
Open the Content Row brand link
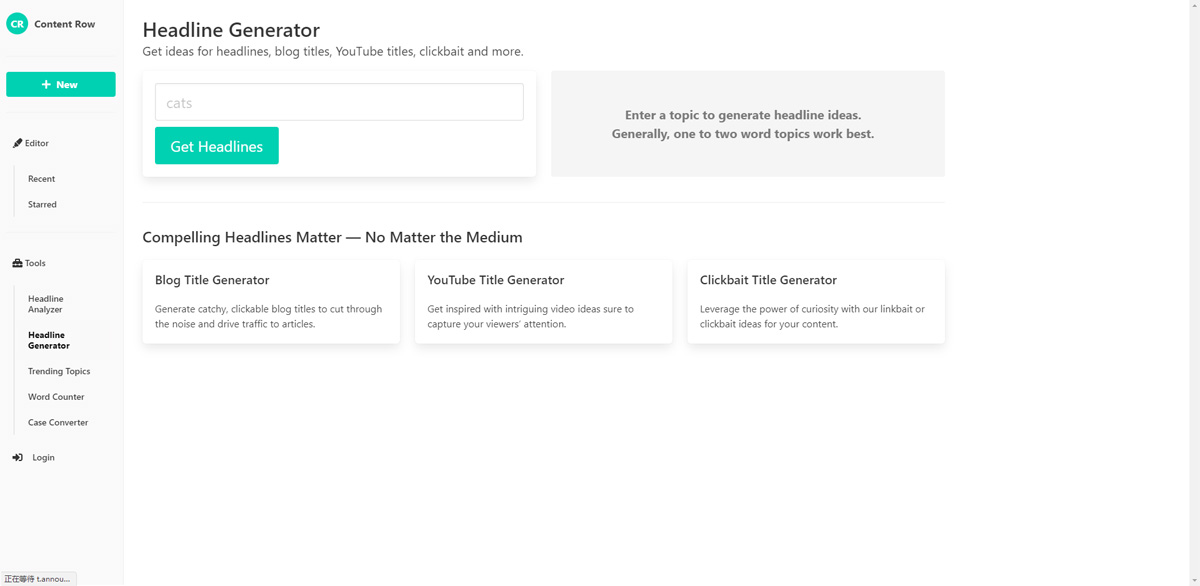(64, 24)
